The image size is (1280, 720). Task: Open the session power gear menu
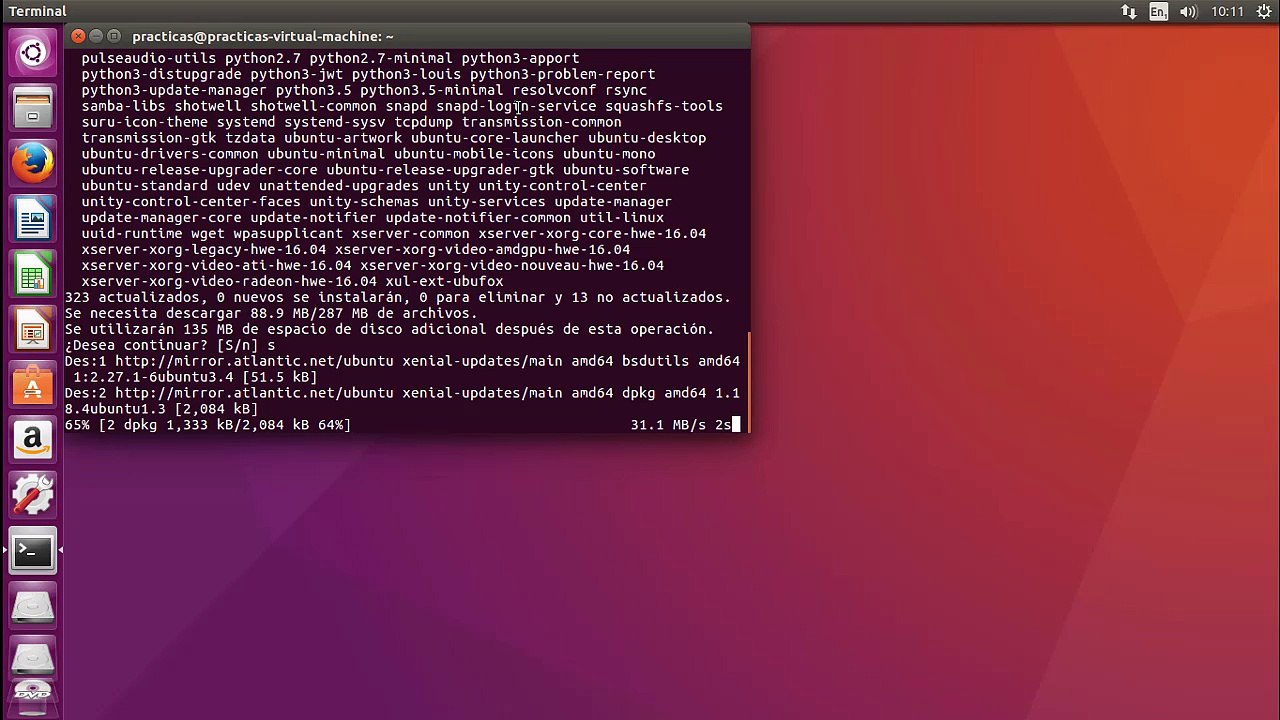pyautogui.click(x=1263, y=12)
